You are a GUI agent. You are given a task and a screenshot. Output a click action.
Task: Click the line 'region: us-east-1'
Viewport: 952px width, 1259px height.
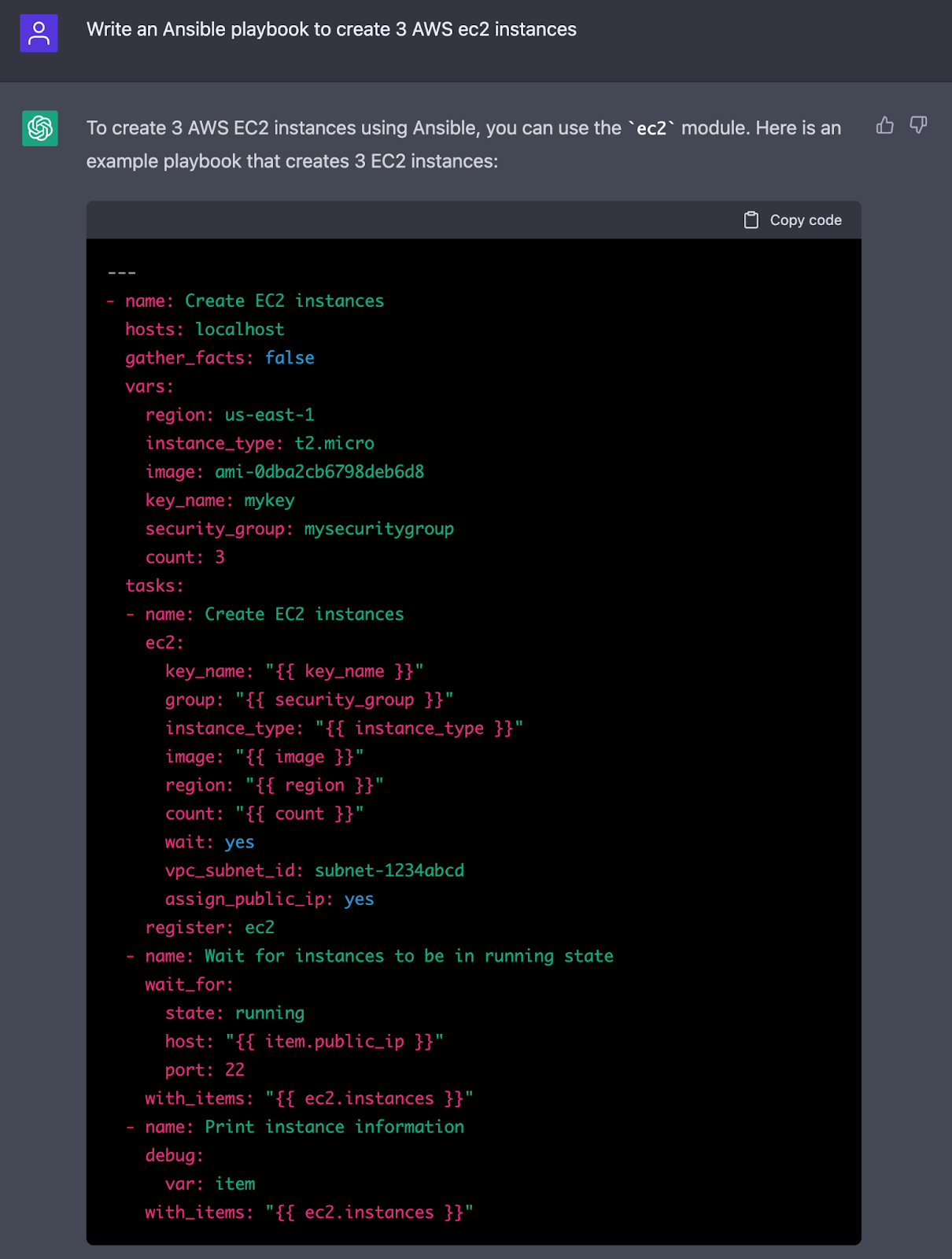coord(230,415)
